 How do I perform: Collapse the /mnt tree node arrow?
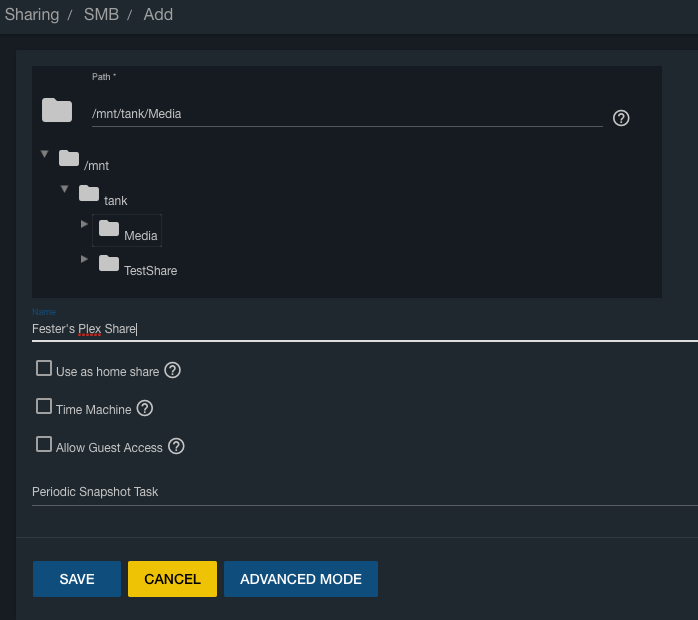44,154
